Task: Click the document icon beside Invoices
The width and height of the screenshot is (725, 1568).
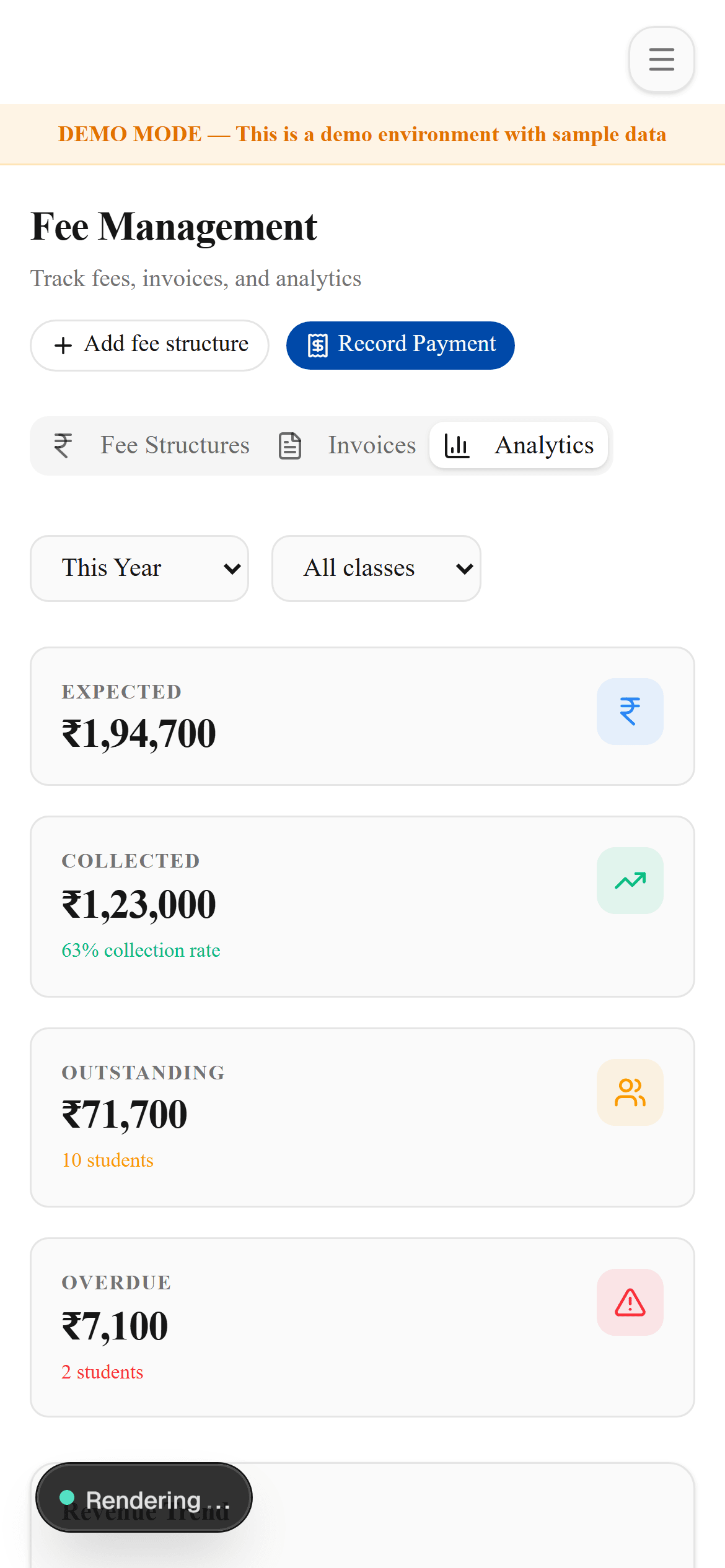Action: 290,445
